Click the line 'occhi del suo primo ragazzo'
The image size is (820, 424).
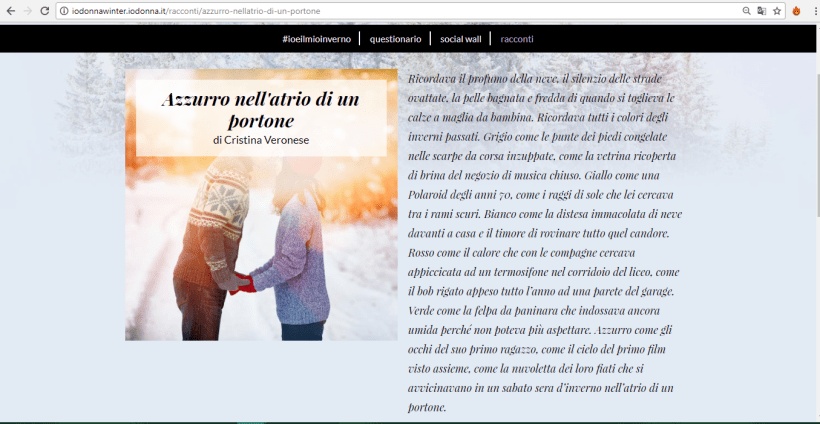point(537,349)
